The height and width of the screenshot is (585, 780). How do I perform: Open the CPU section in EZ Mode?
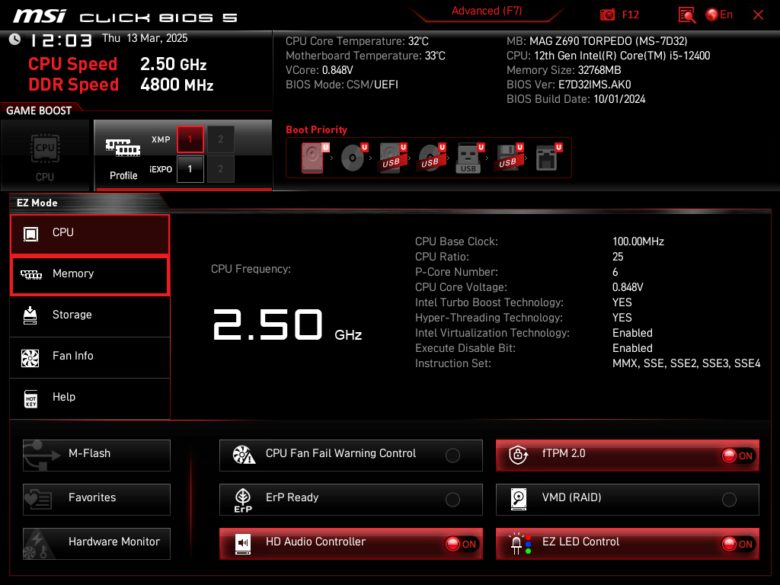[x=90, y=233]
